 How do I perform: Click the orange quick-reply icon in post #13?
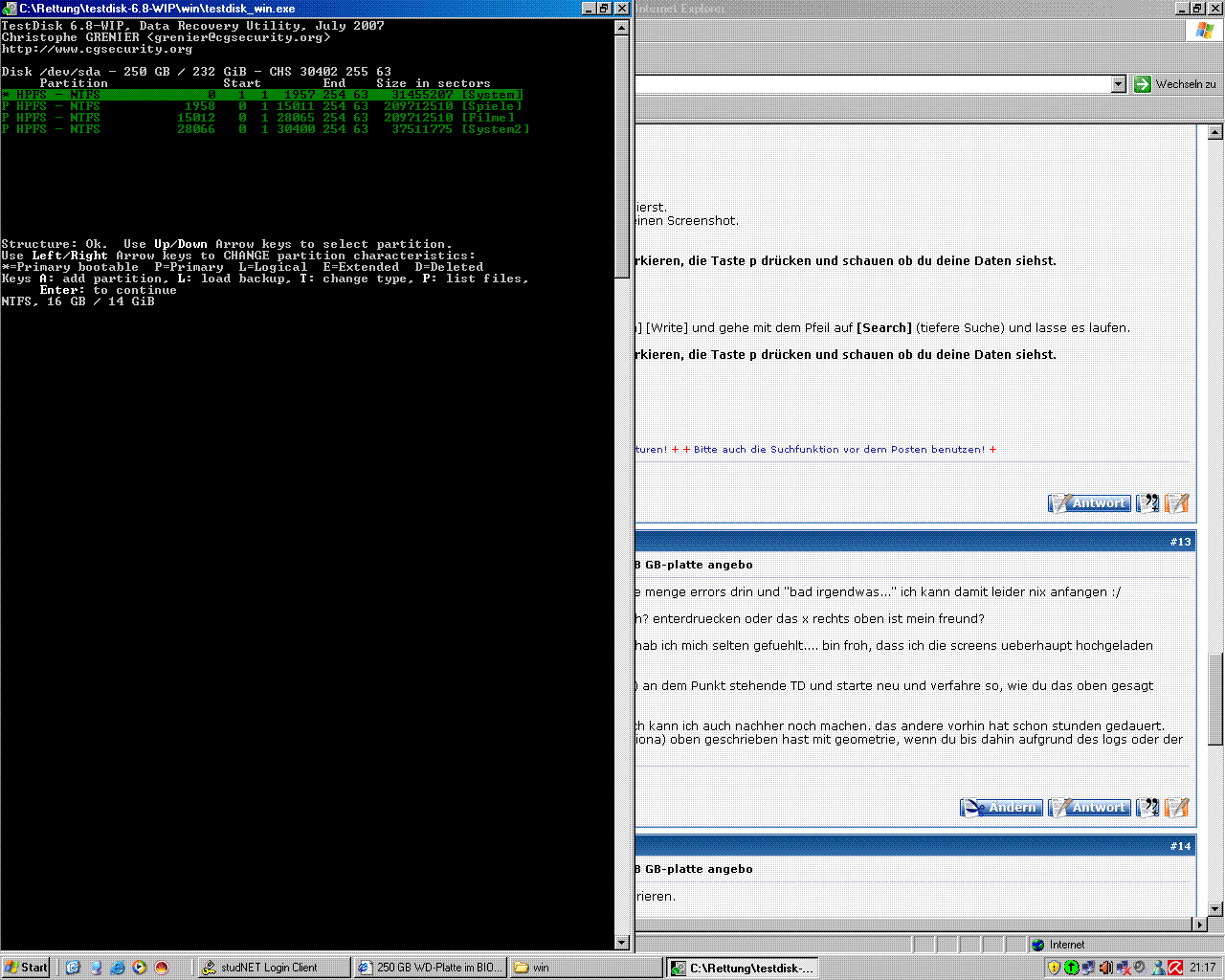point(1177,808)
